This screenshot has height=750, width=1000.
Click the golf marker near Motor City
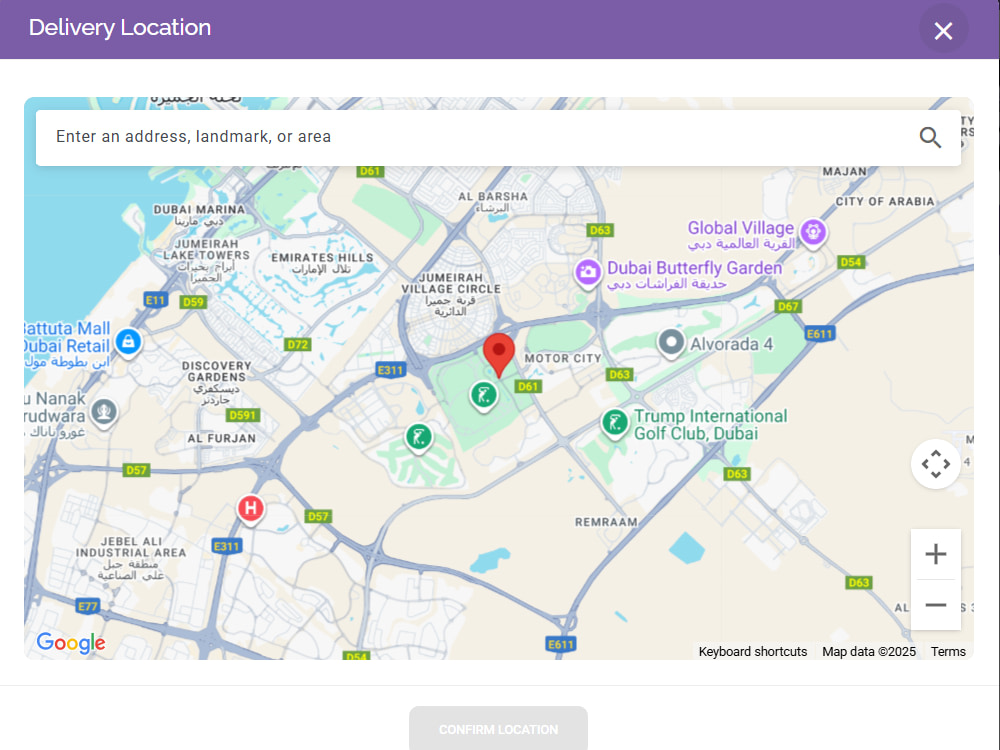[484, 397]
